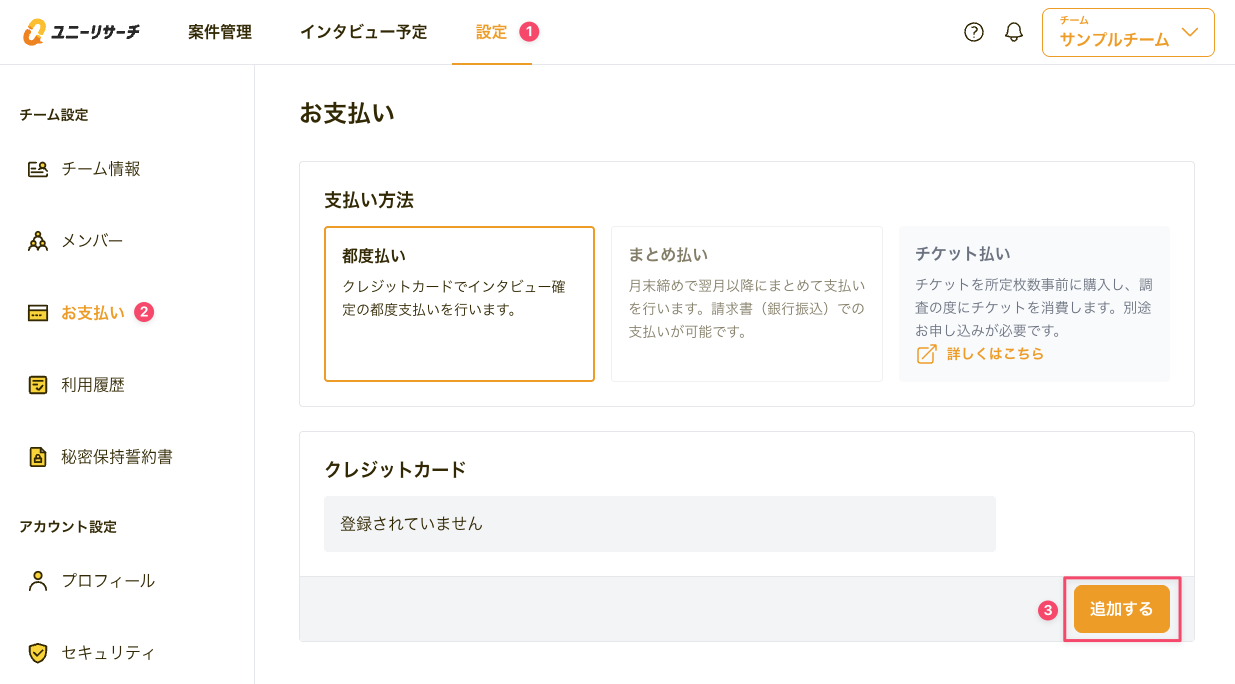Open the 設定 tab
The height and width of the screenshot is (684, 1235).
pyautogui.click(x=491, y=32)
